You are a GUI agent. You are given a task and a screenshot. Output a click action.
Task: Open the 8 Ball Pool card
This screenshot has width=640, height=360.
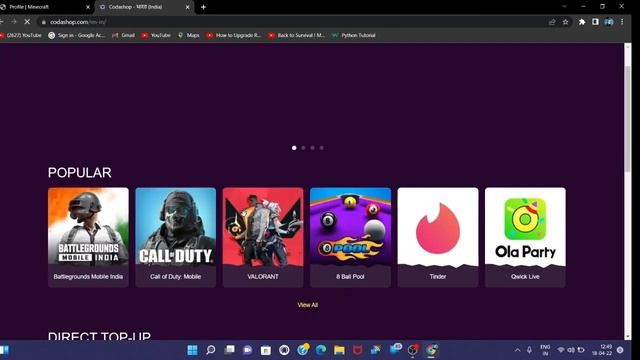350,237
